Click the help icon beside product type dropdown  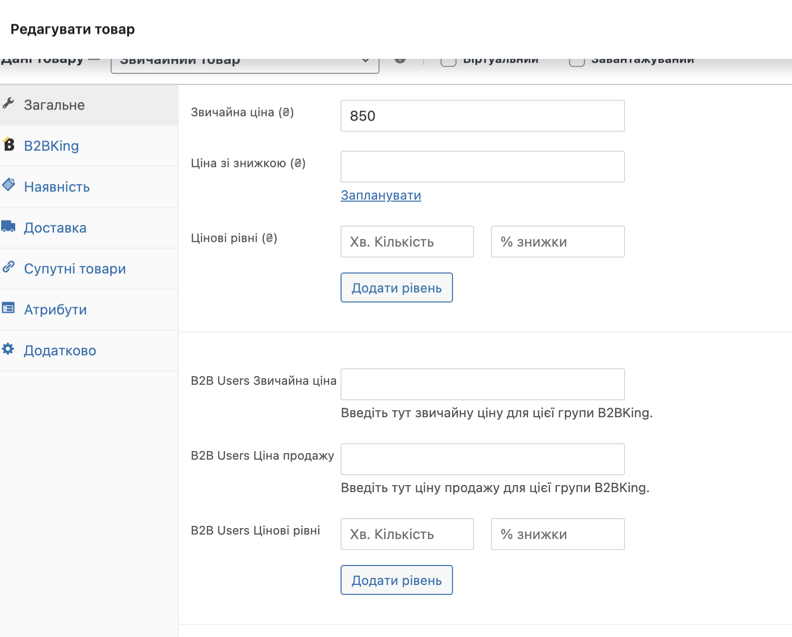point(400,60)
